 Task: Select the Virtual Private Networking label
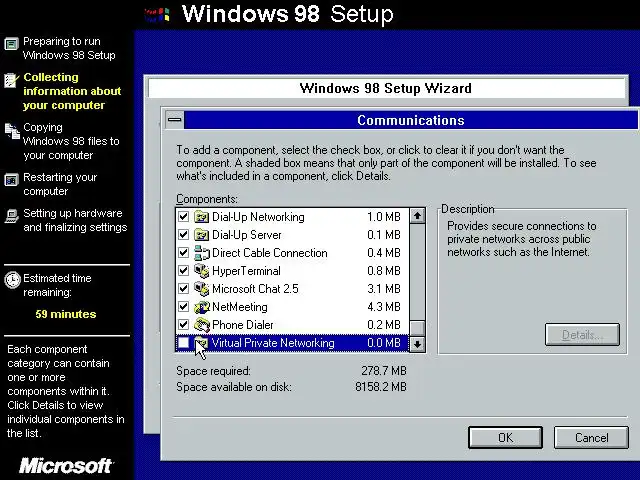pyautogui.click(x=273, y=342)
